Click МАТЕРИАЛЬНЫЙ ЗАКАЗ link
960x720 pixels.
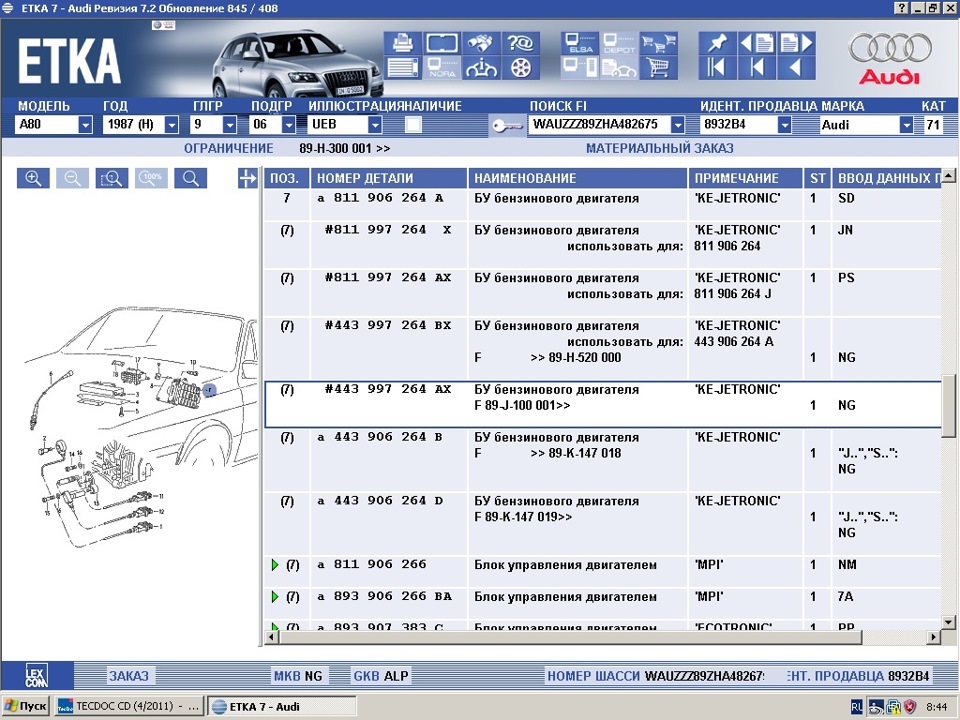tap(659, 148)
